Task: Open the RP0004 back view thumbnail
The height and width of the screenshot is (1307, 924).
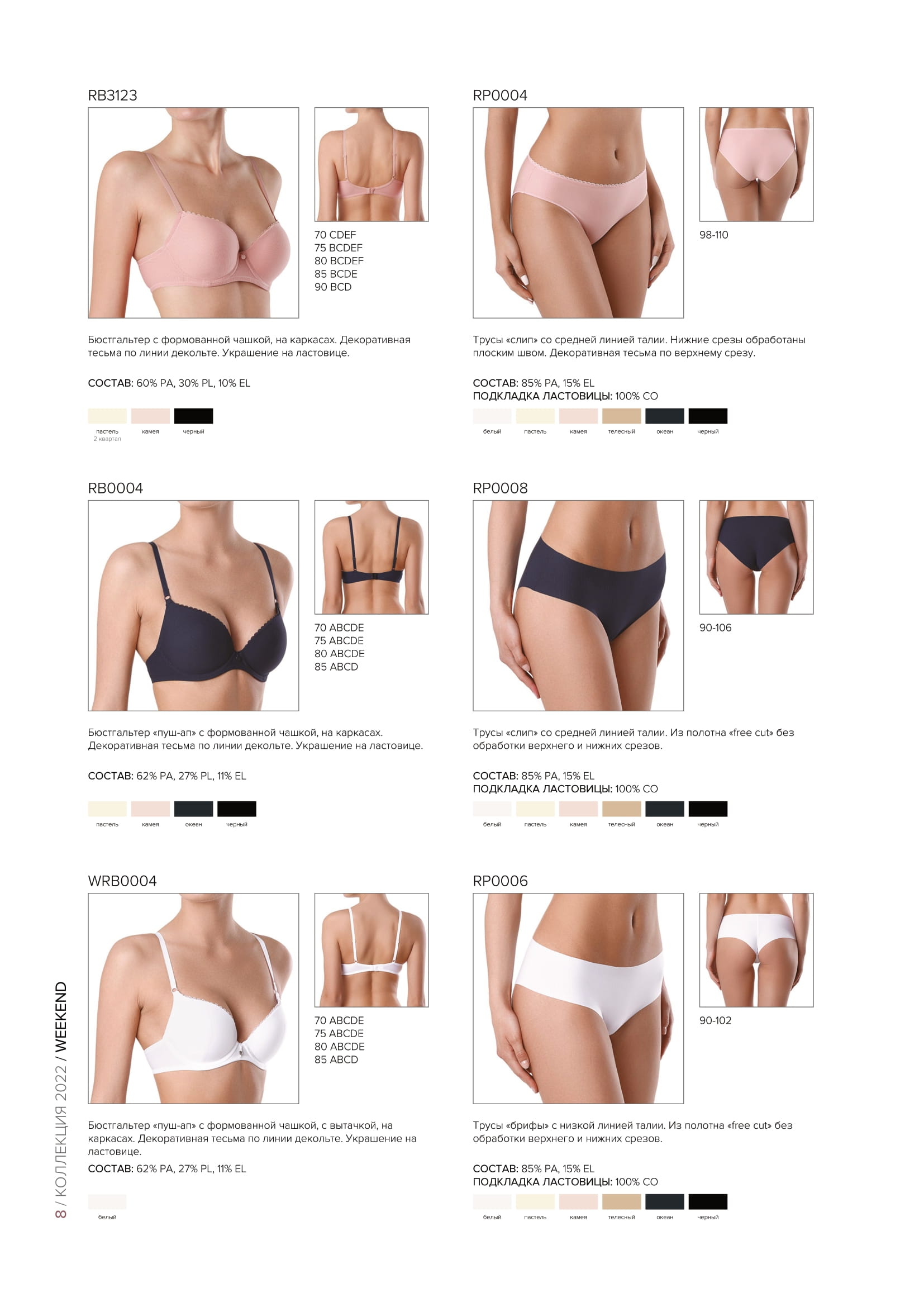Action: [756, 164]
